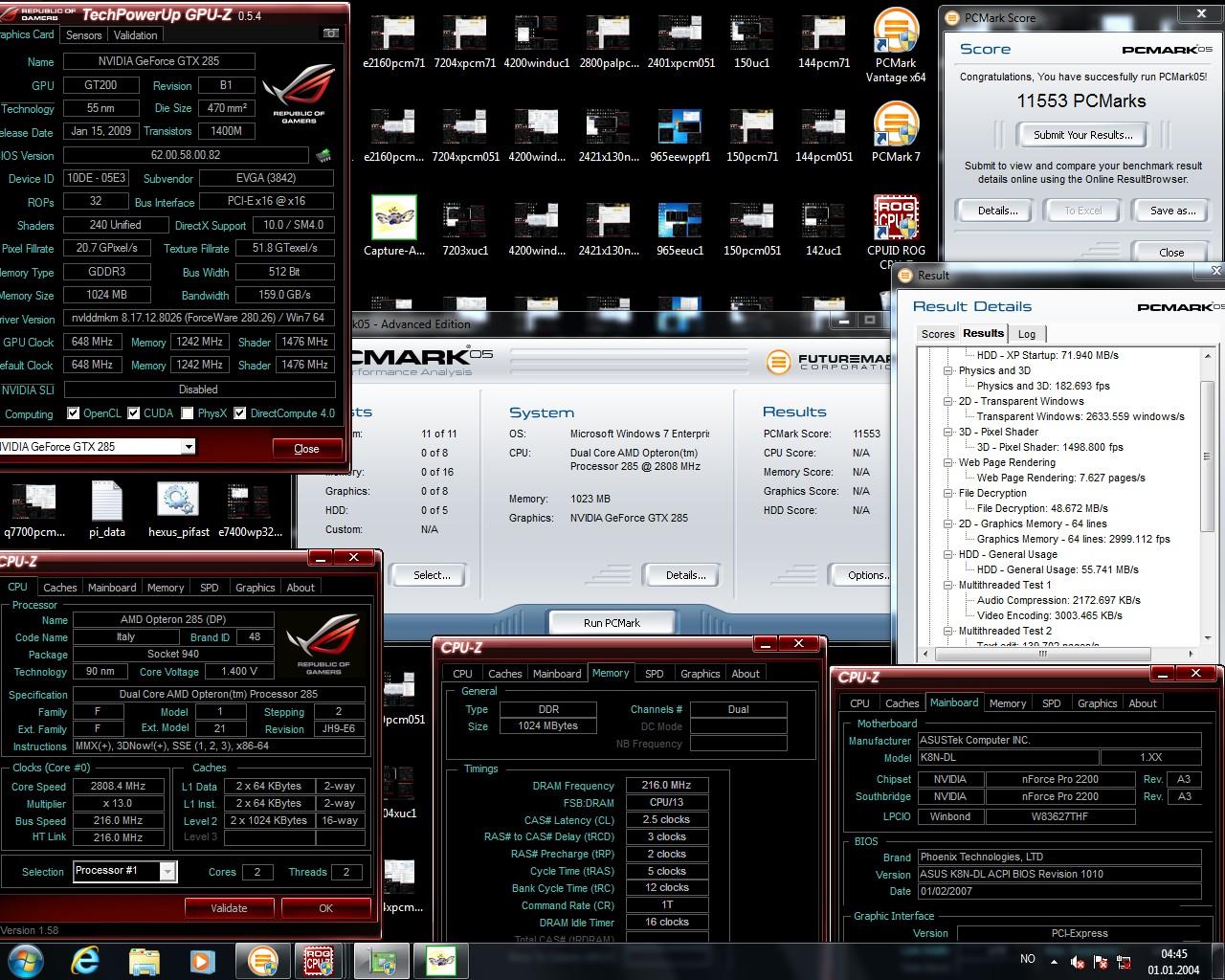Click OK in the CPU-Z processor window

[x=325, y=908]
